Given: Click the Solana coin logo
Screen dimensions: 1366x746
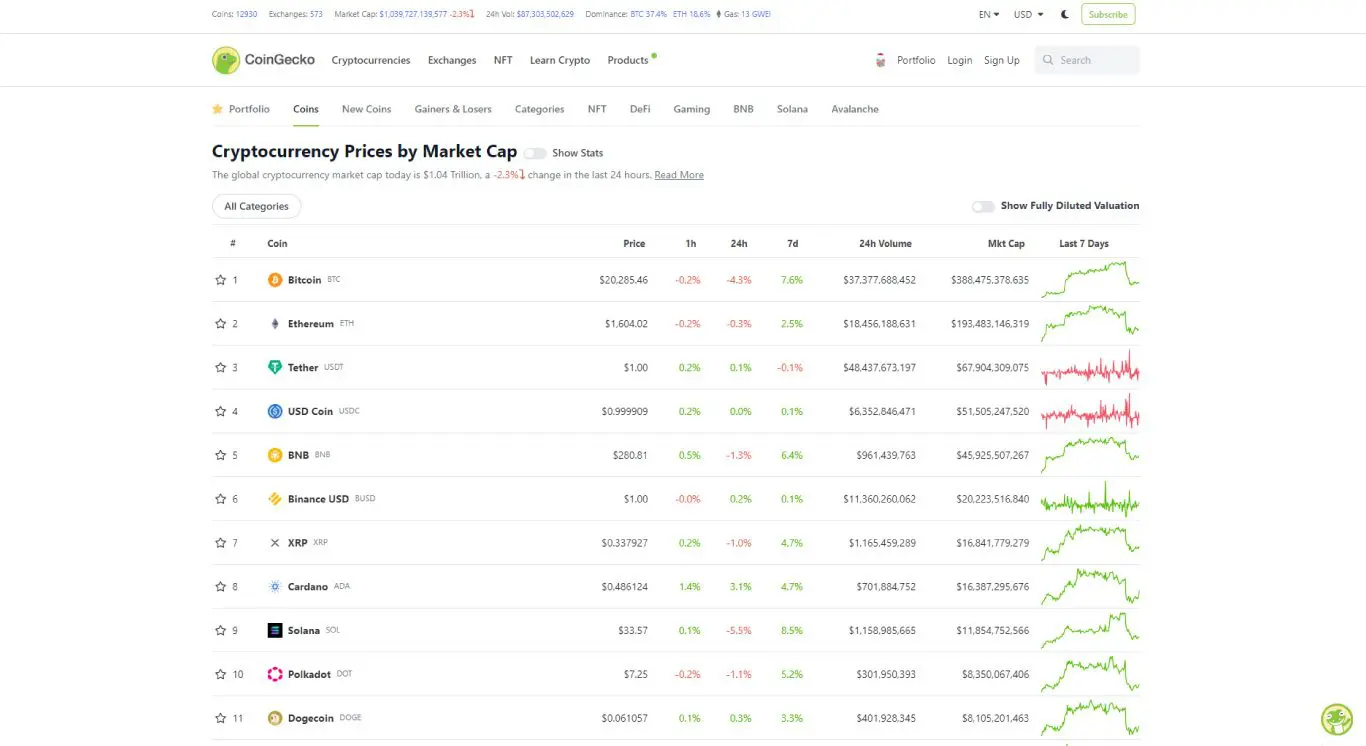Looking at the screenshot, I should 275,630.
